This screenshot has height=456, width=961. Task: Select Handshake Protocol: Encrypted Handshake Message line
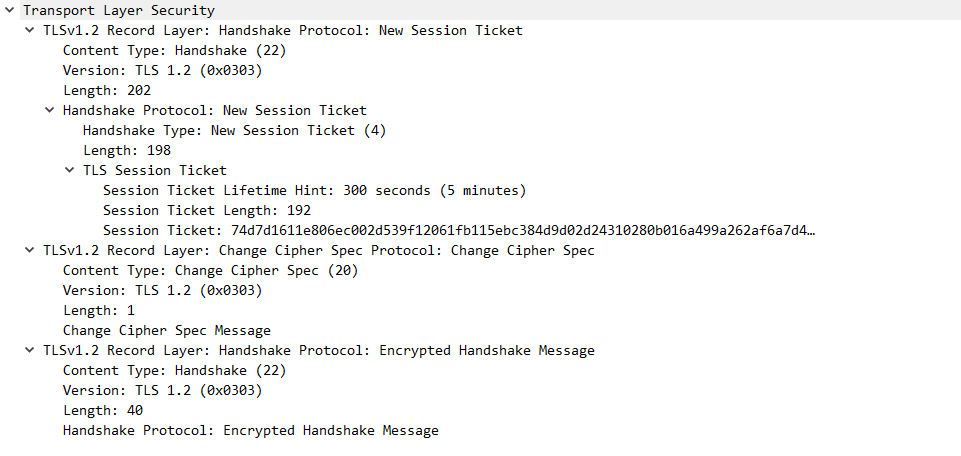coord(251,430)
